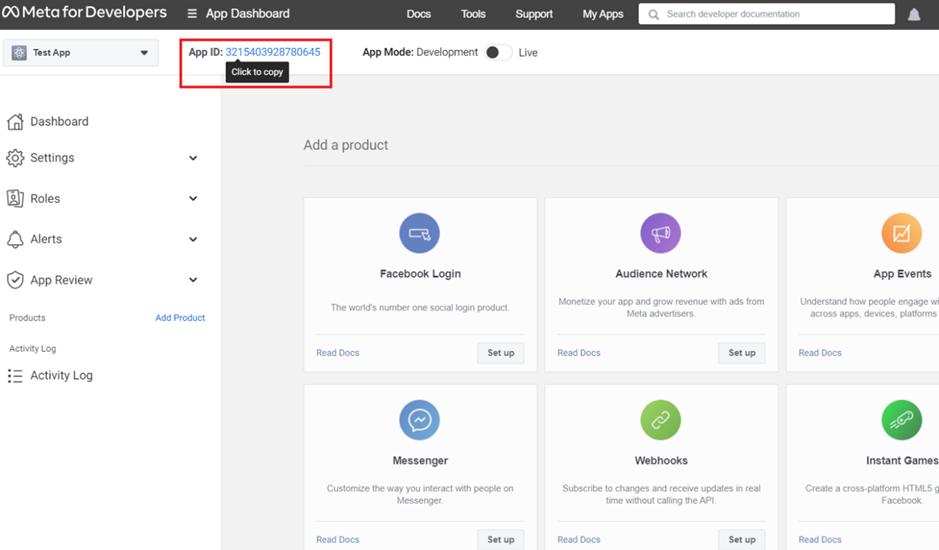Focus the Search developer documentation field
The height and width of the screenshot is (550, 939).
[767, 14]
